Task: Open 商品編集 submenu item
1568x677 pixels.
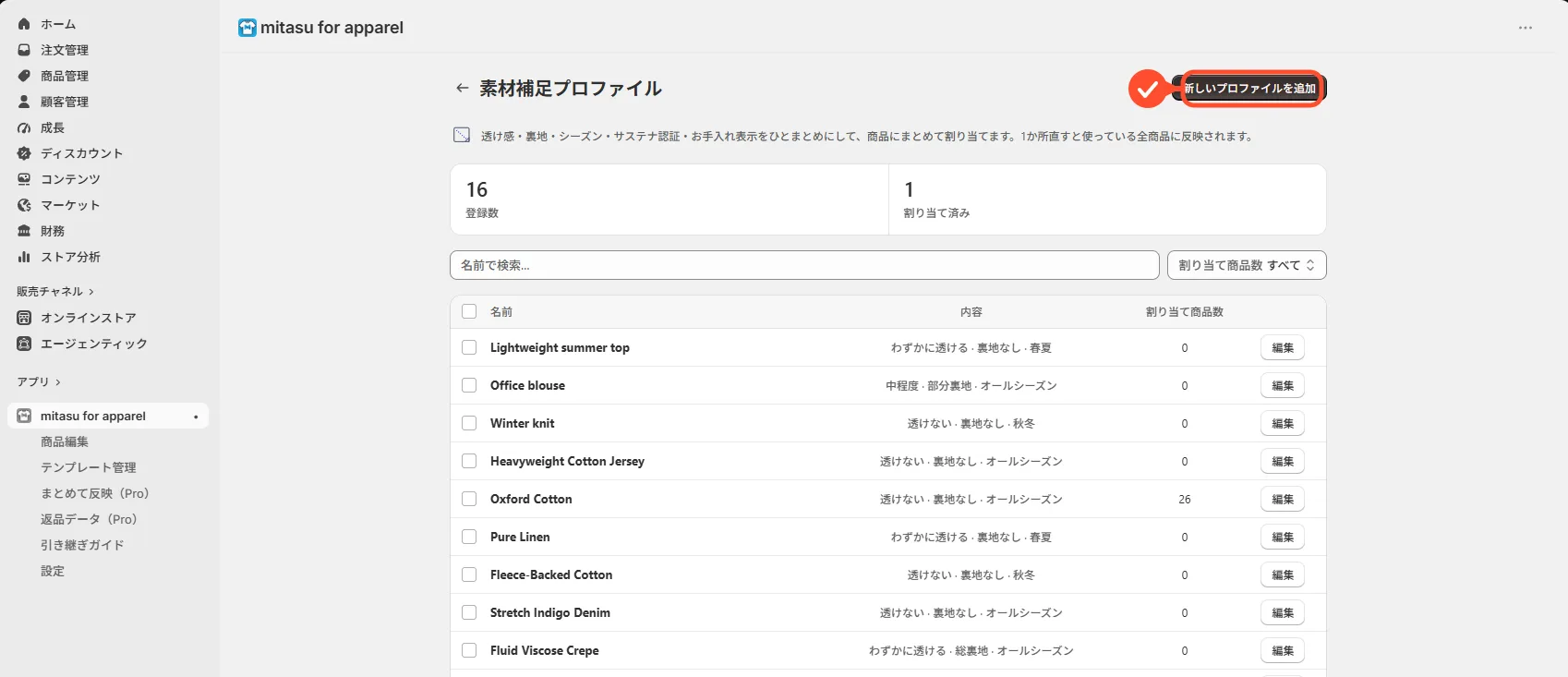Action: (65, 441)
